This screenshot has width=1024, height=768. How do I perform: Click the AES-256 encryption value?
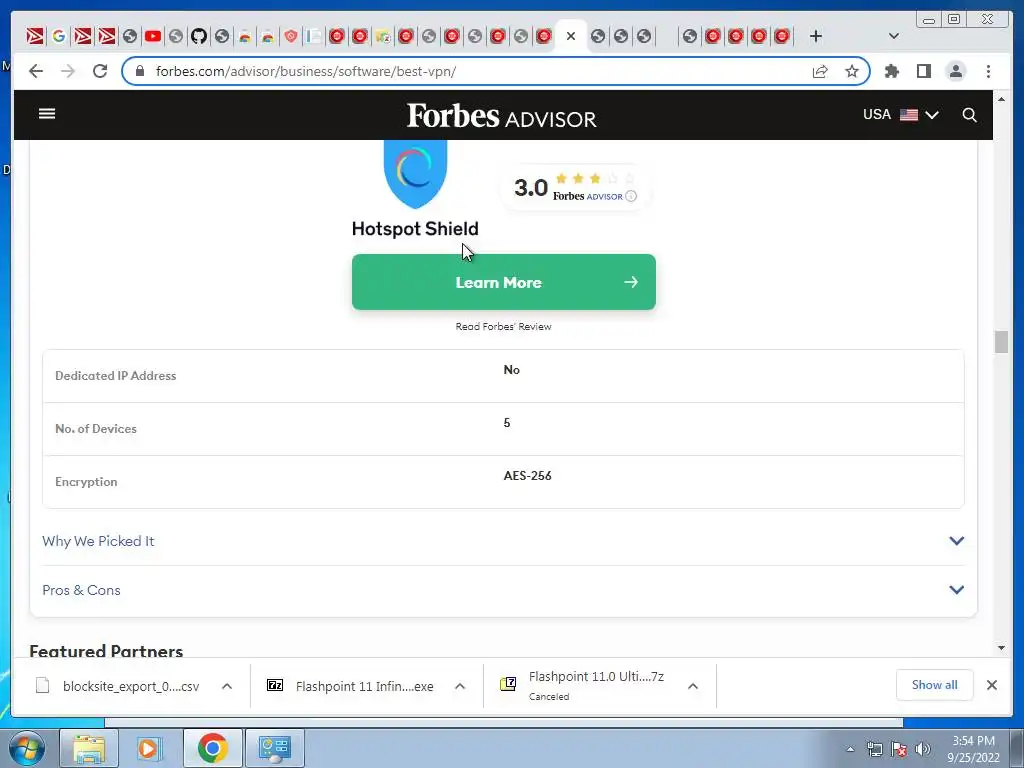point(528,475)
